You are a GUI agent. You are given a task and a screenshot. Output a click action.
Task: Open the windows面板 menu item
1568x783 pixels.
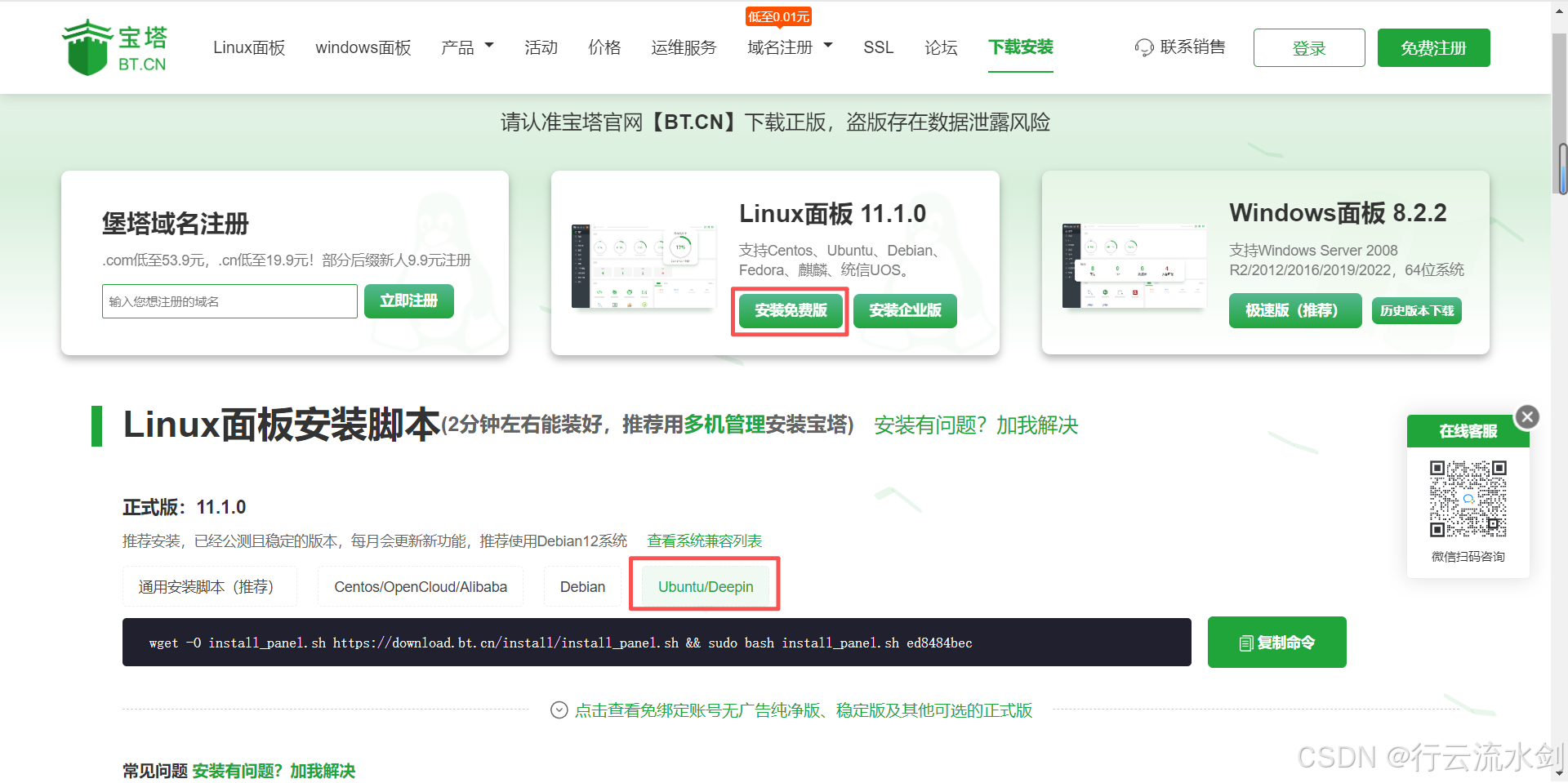363,47
